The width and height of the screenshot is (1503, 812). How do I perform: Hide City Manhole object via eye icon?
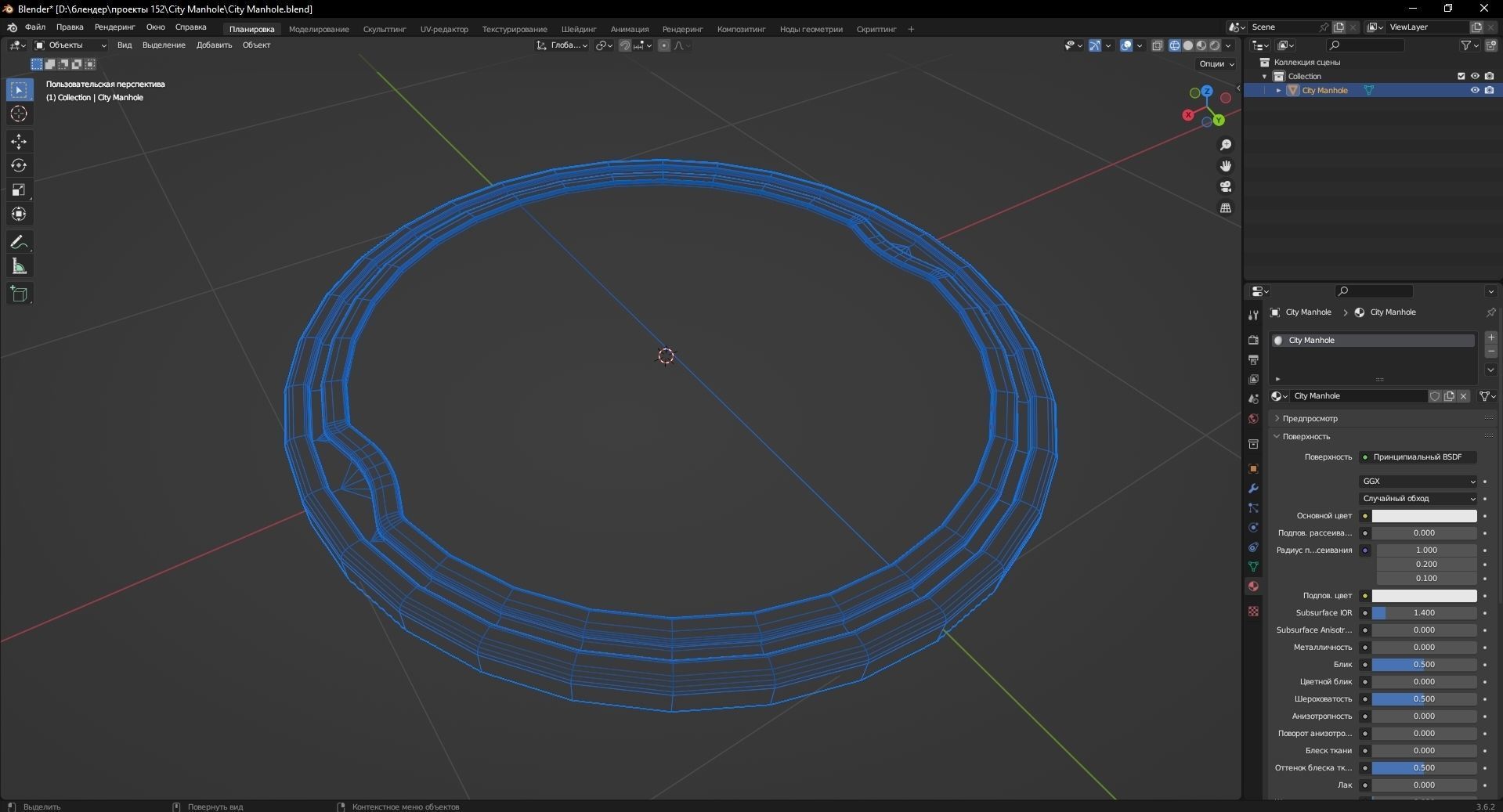[1475, 90]
